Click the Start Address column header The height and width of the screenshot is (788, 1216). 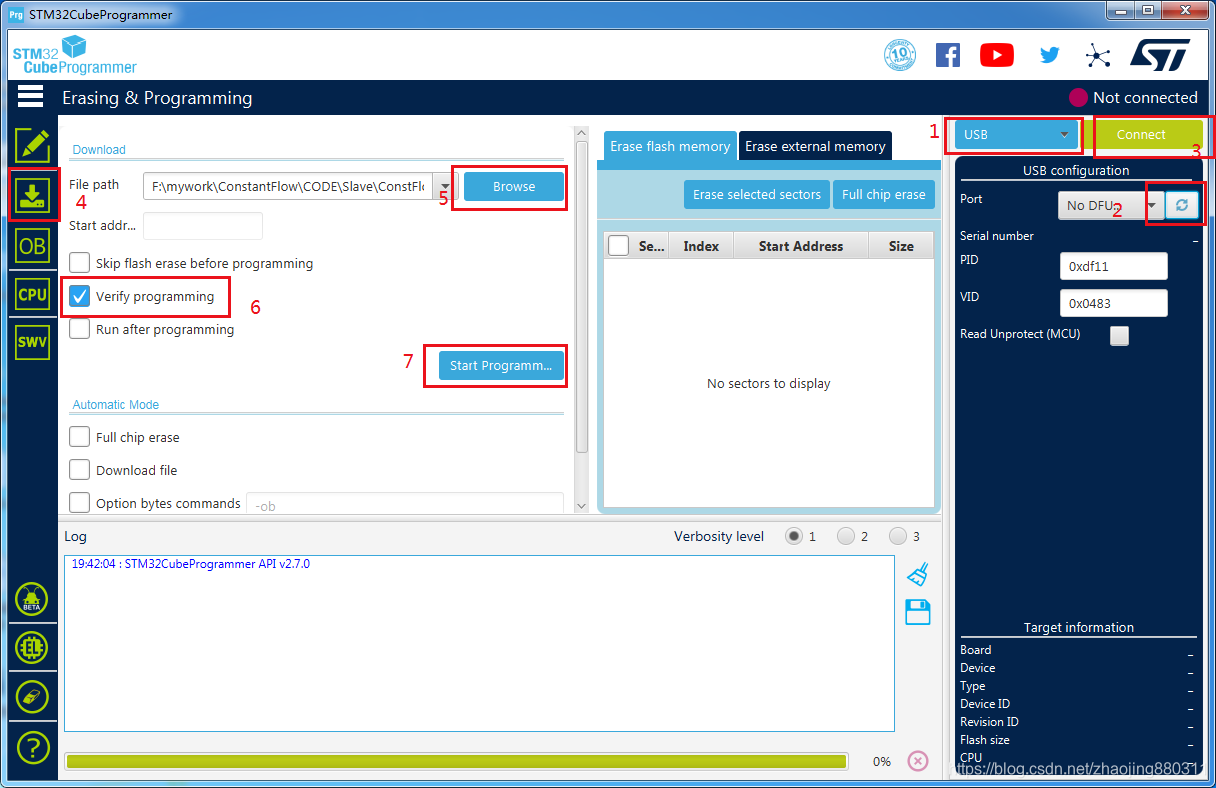pos(801,246)
